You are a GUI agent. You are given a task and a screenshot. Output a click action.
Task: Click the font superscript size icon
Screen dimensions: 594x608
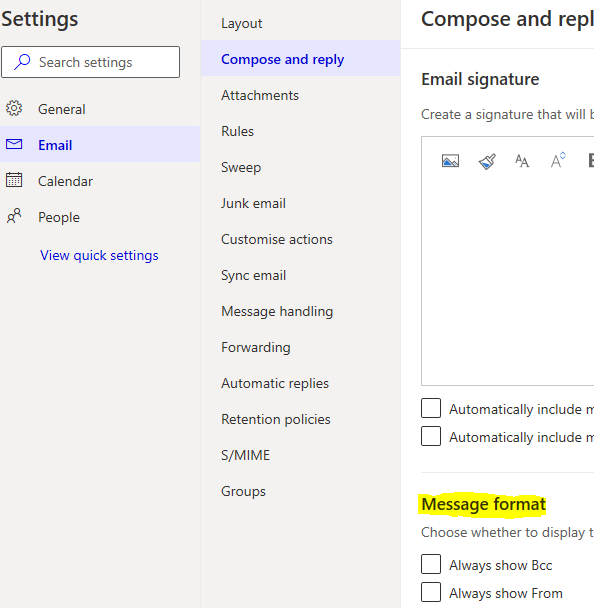[558, 160]
